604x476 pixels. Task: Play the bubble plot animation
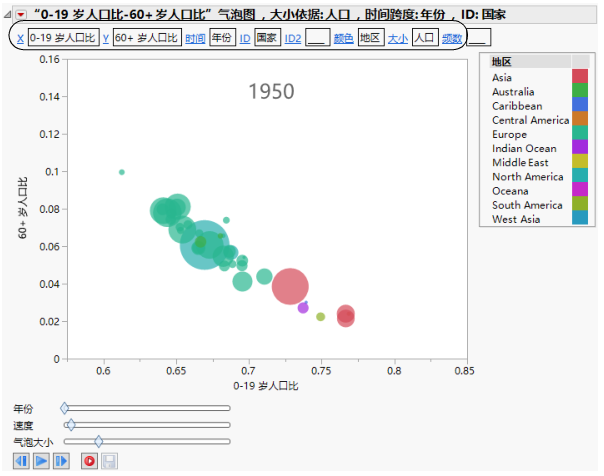point(41,461)
